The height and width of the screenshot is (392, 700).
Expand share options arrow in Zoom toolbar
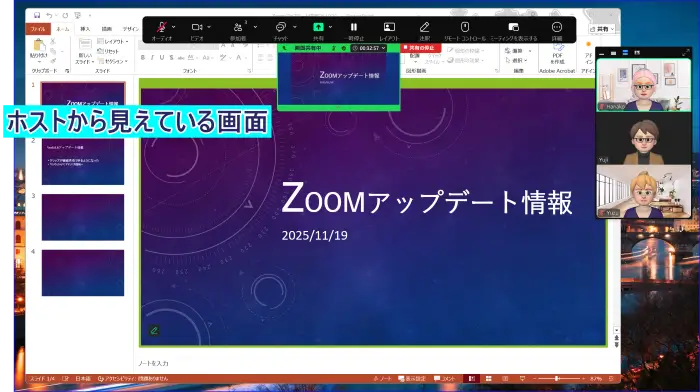pos(330,27)
